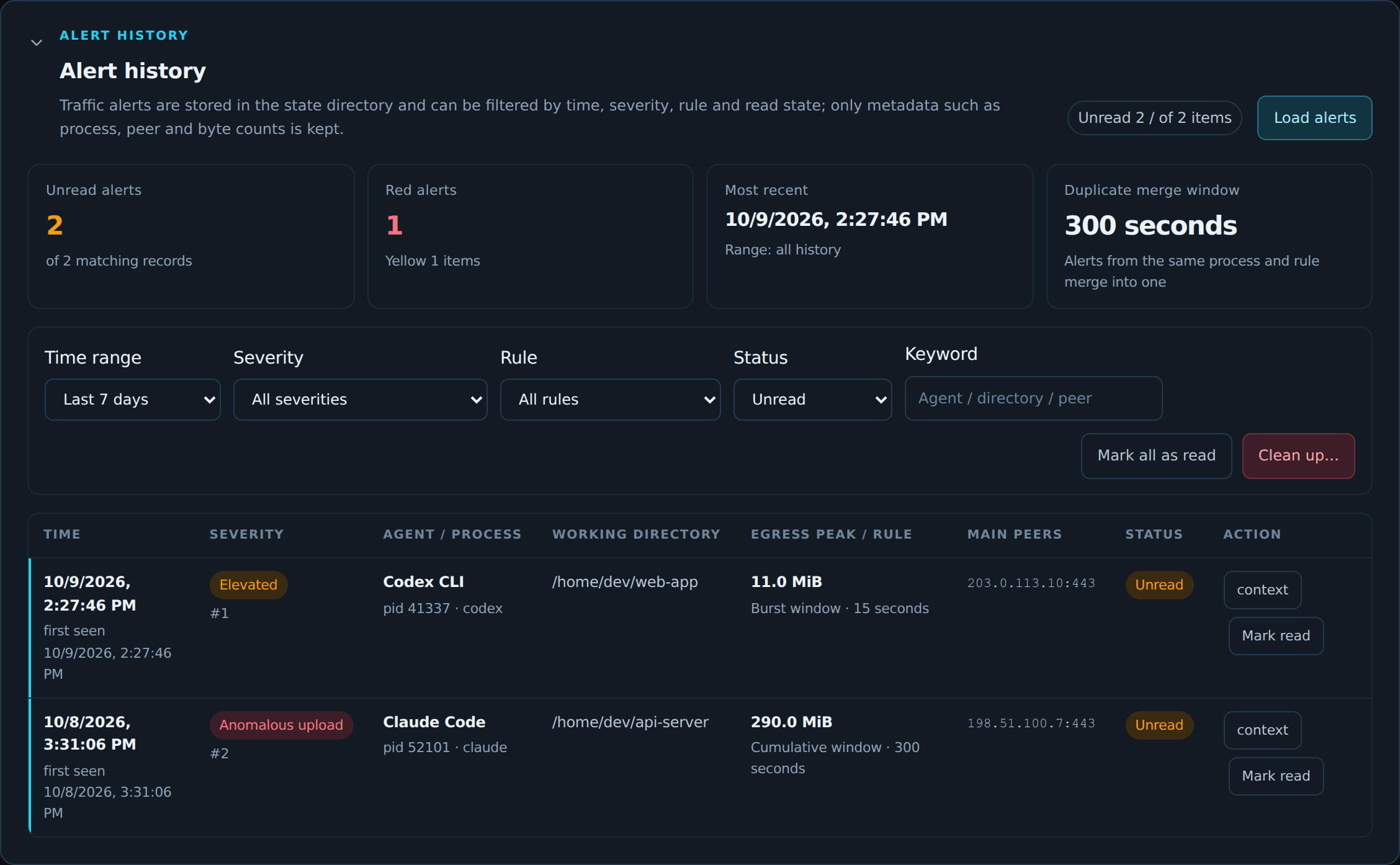Open the All severities dropdown
Screen dimensions: 1400x865
pyautogui.click(x=361, y=400)
